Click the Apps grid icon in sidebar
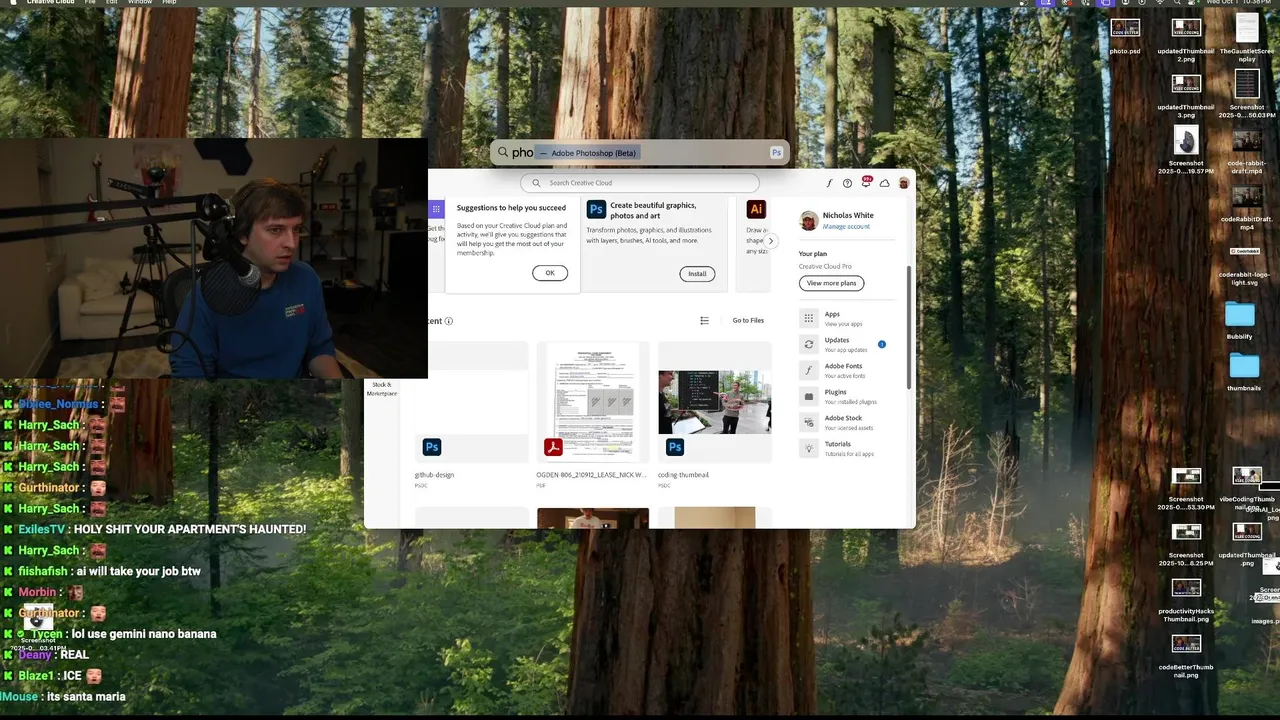Image resolution: width=1280 pixels, height=720 pixels. (x=809, y=318)
